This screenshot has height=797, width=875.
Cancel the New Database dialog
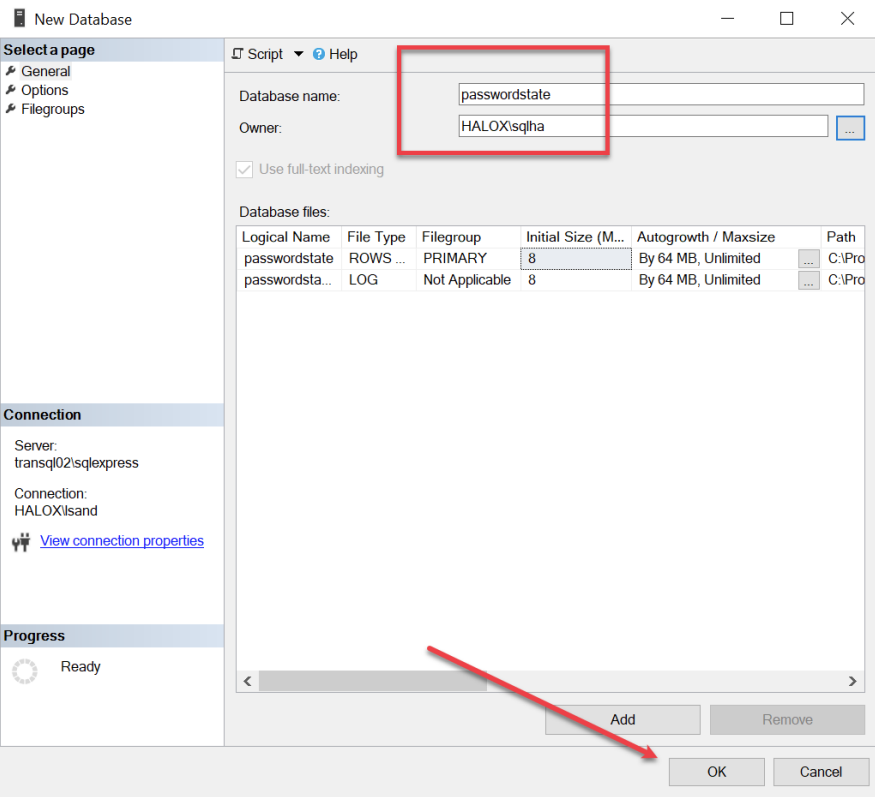coord(821,772)
